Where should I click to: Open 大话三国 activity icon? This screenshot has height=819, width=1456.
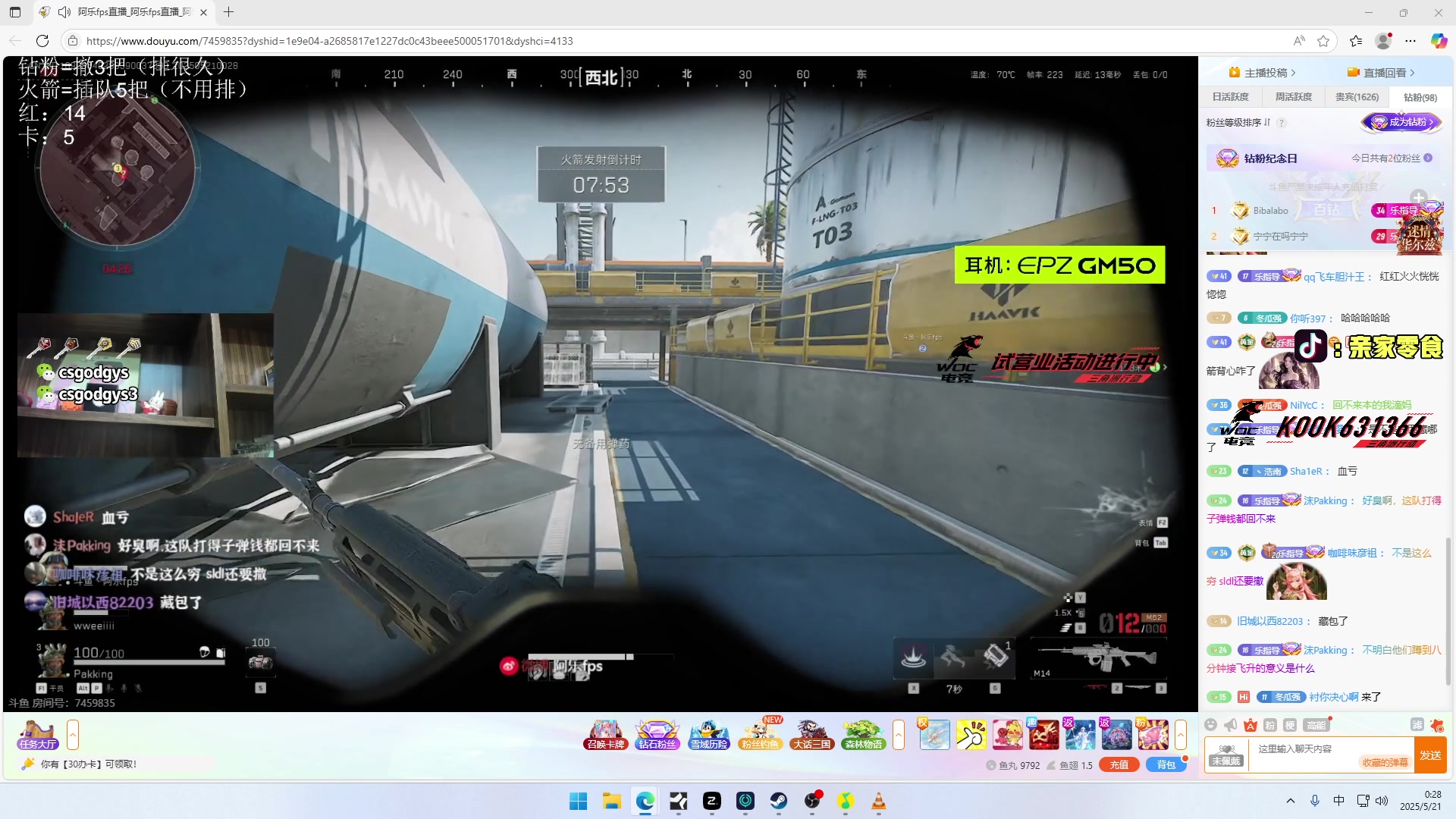(x=811, y=734)
